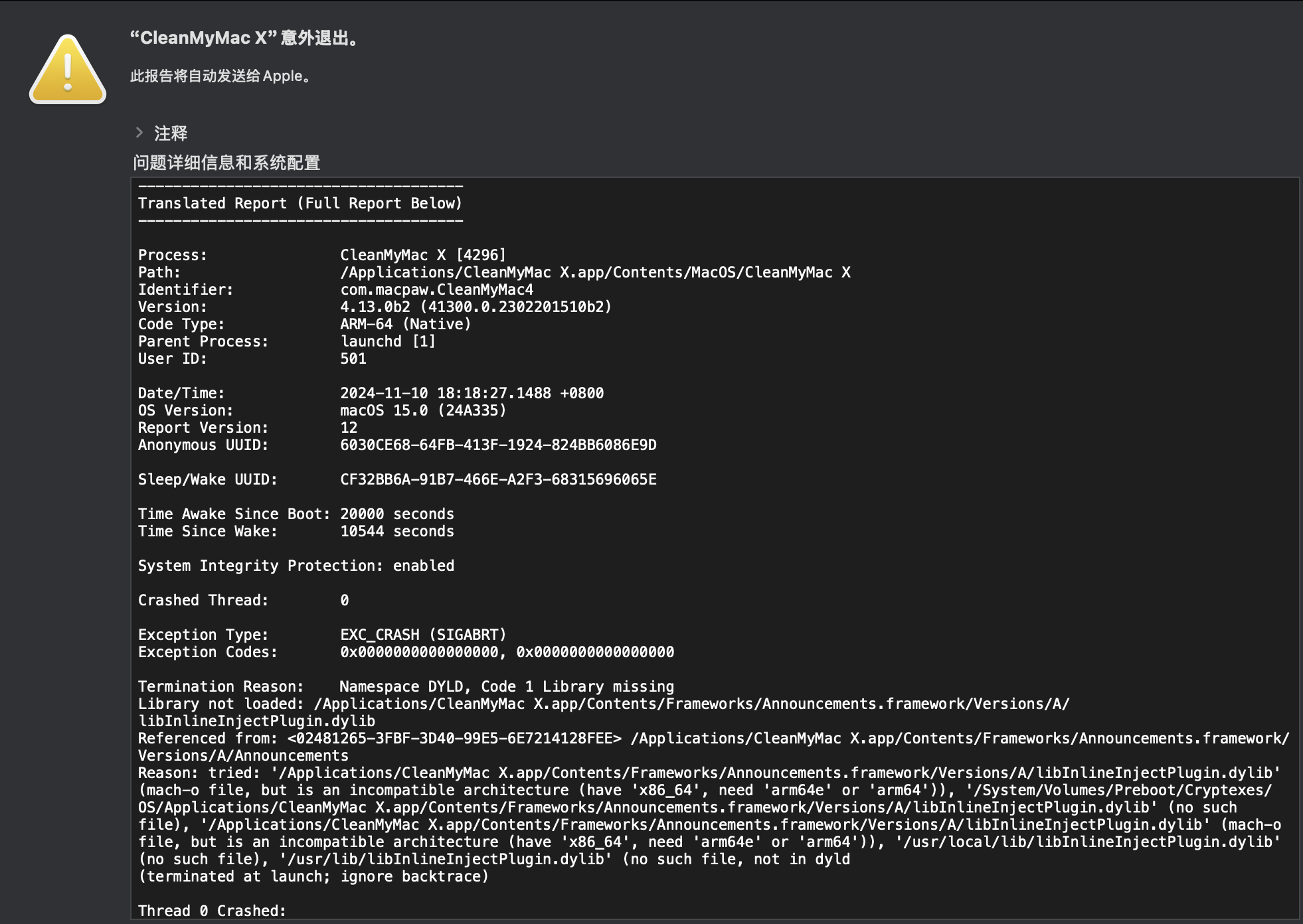Screen dimensions: 1303x924
Task: Click the Translated Report heading line
Action: [300, 203]
